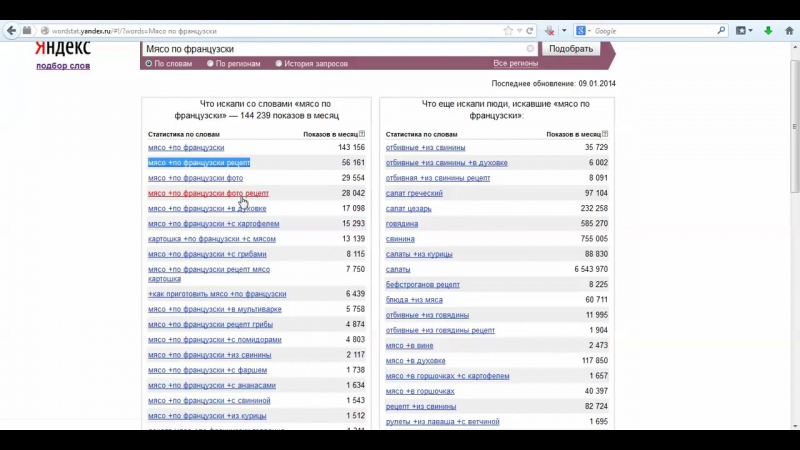Open 'свинина' link

[400, 239]
